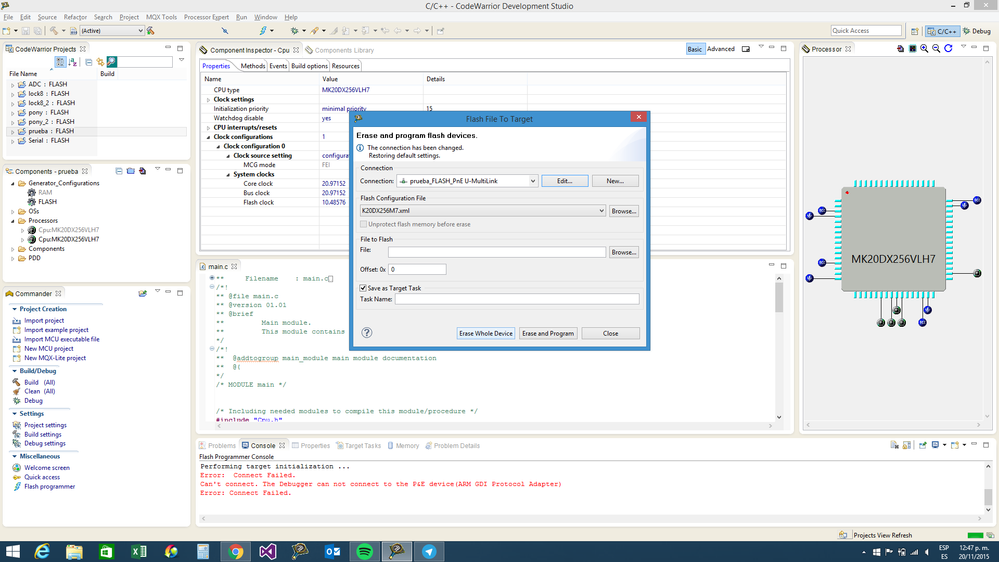999x562 pixels.
Task: Open the debug bug icon in toolbar
Action: click(x=294, y=31)
